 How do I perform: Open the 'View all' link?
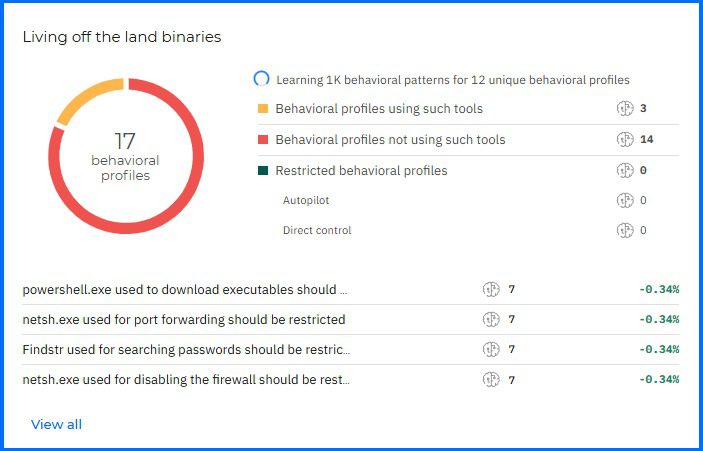56,425
